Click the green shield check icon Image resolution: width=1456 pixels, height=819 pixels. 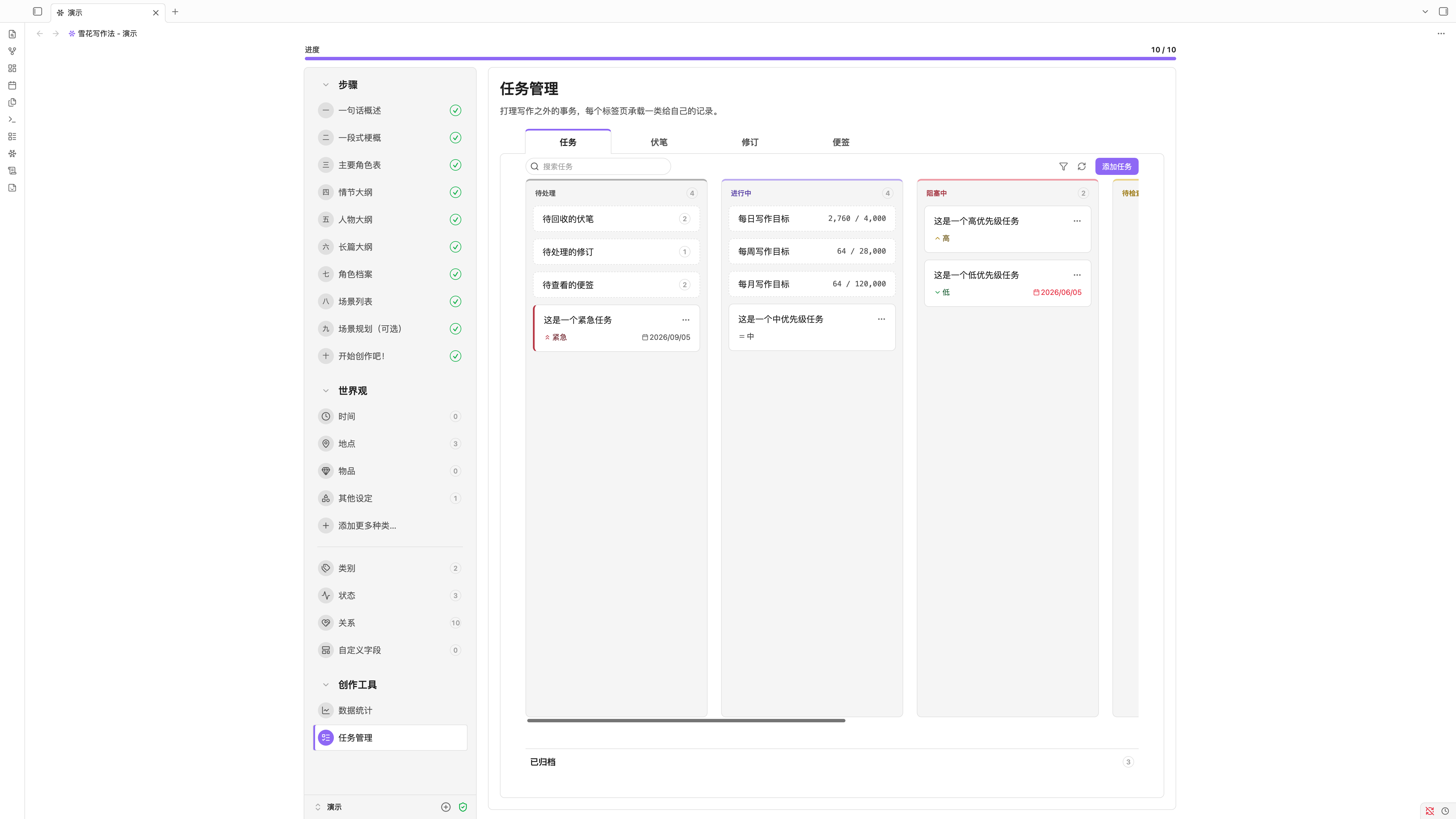click(463, 807)
